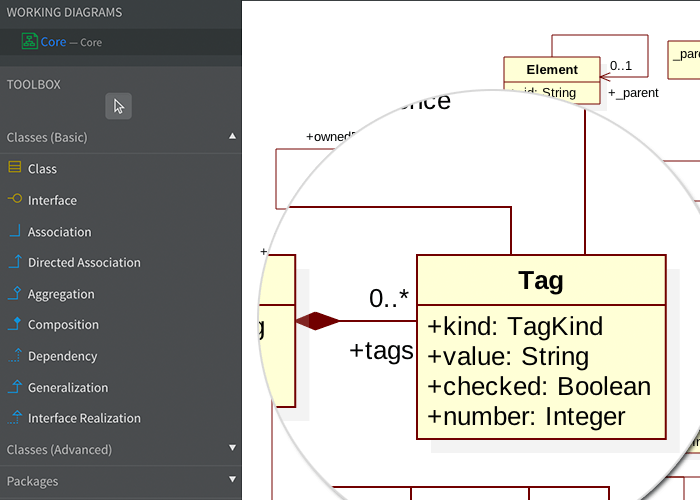Click the Classes (Advanced) section header
Image resolution: width=700 pixels, height=500 pixels.
(121, 450)
